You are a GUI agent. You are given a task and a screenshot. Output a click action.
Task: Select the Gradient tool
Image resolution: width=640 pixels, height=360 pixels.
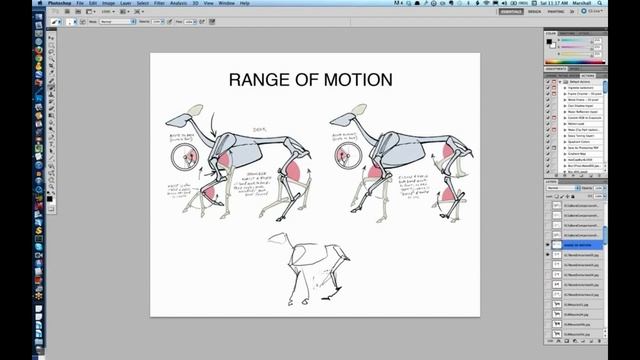point(51,116)
